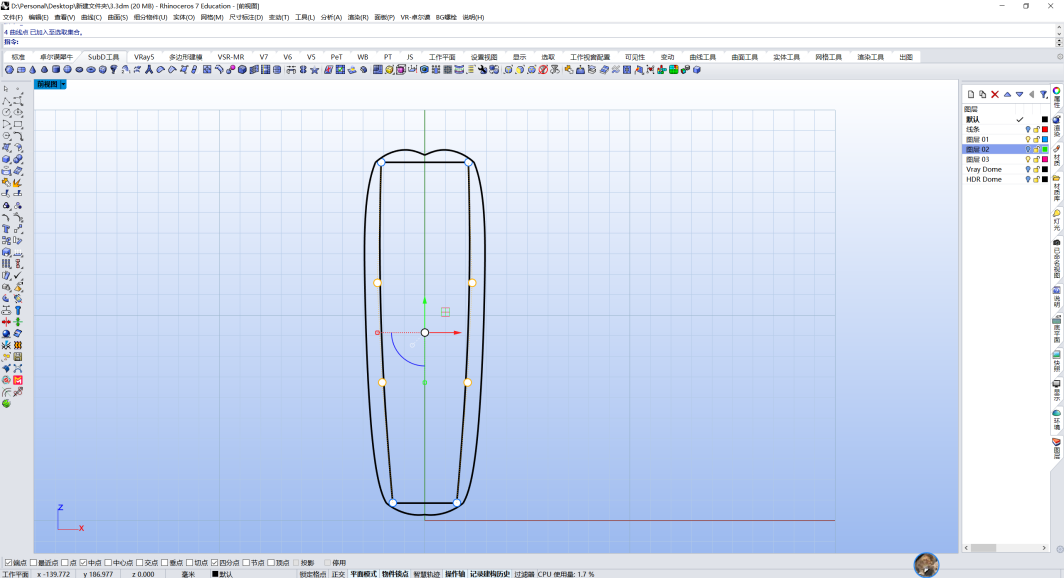Toggle lock icon of 图层 03
The width and height of the screenshot is (1064, 578).
[x=1036, y=159]
